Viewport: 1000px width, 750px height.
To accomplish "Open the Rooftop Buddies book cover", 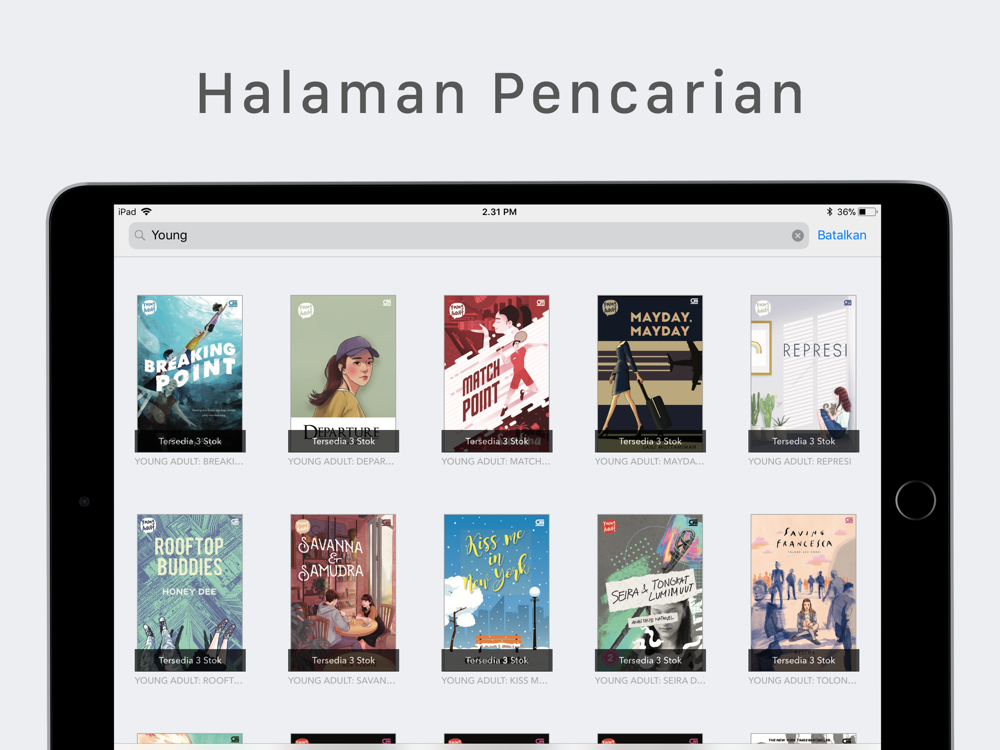I will point(190,592).
